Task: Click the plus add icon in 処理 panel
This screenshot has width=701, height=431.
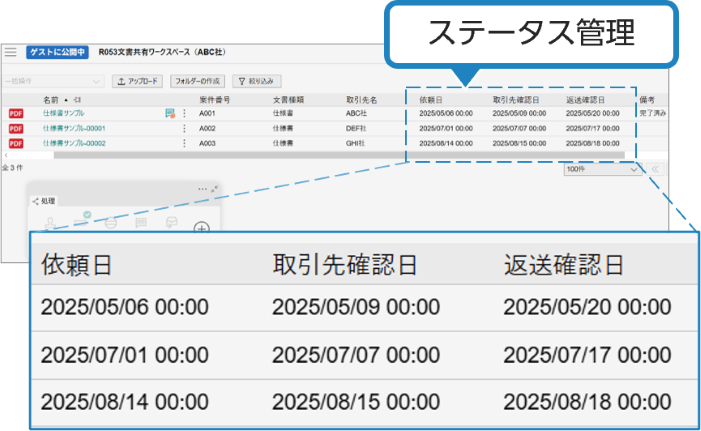Action: 202,228
